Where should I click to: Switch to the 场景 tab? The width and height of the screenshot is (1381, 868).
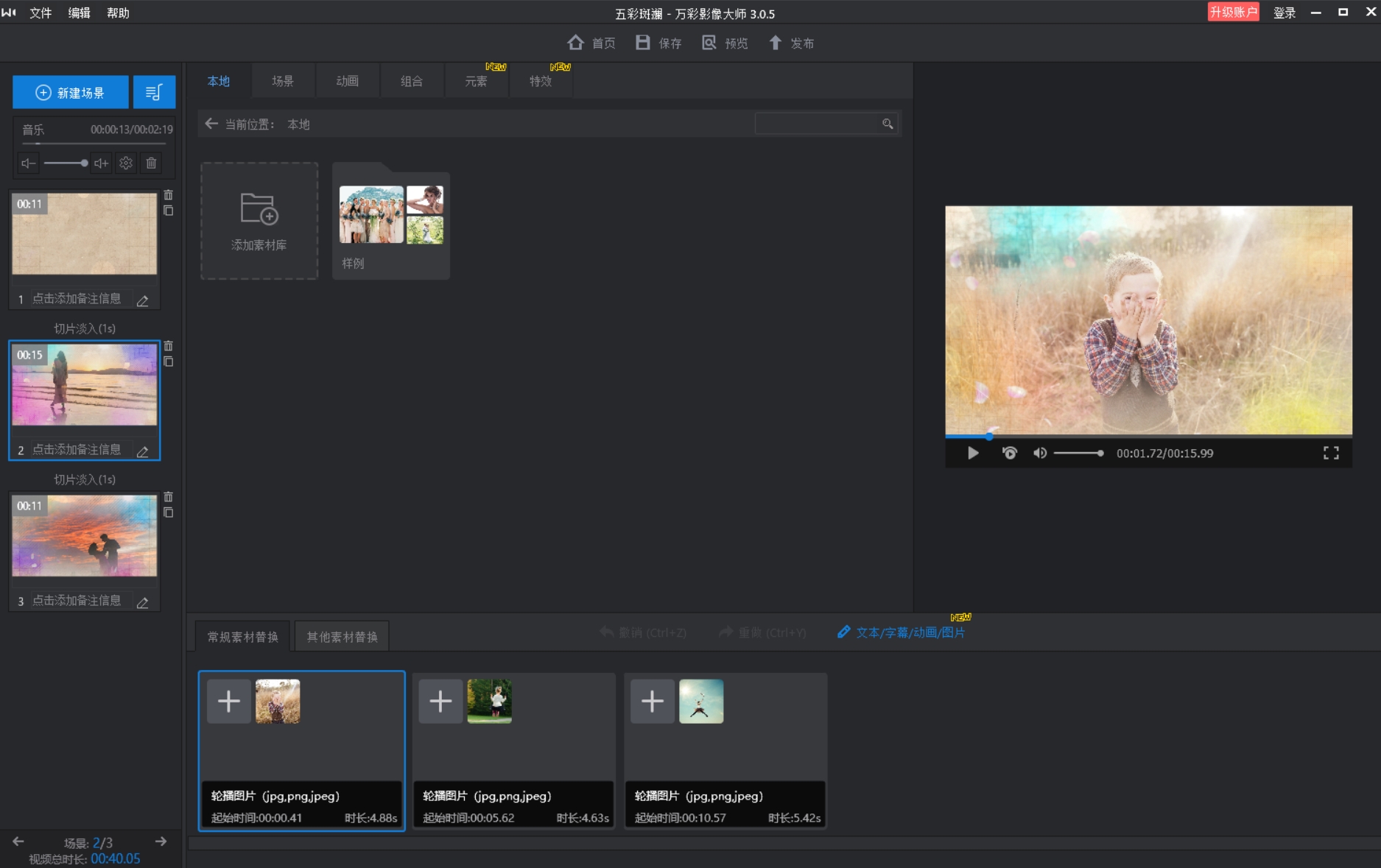tap(283, 81)
